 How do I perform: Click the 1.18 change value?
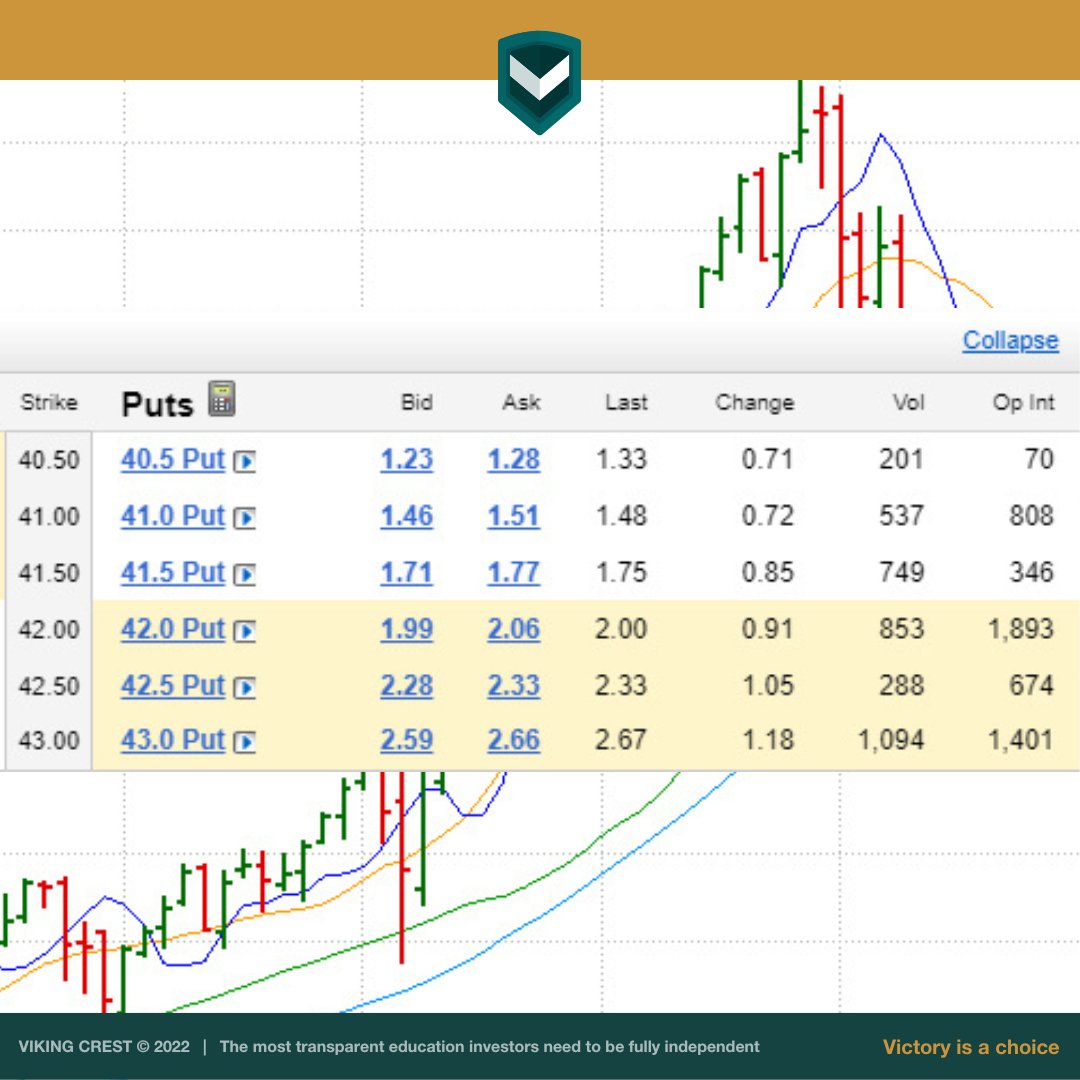point(767,740)
